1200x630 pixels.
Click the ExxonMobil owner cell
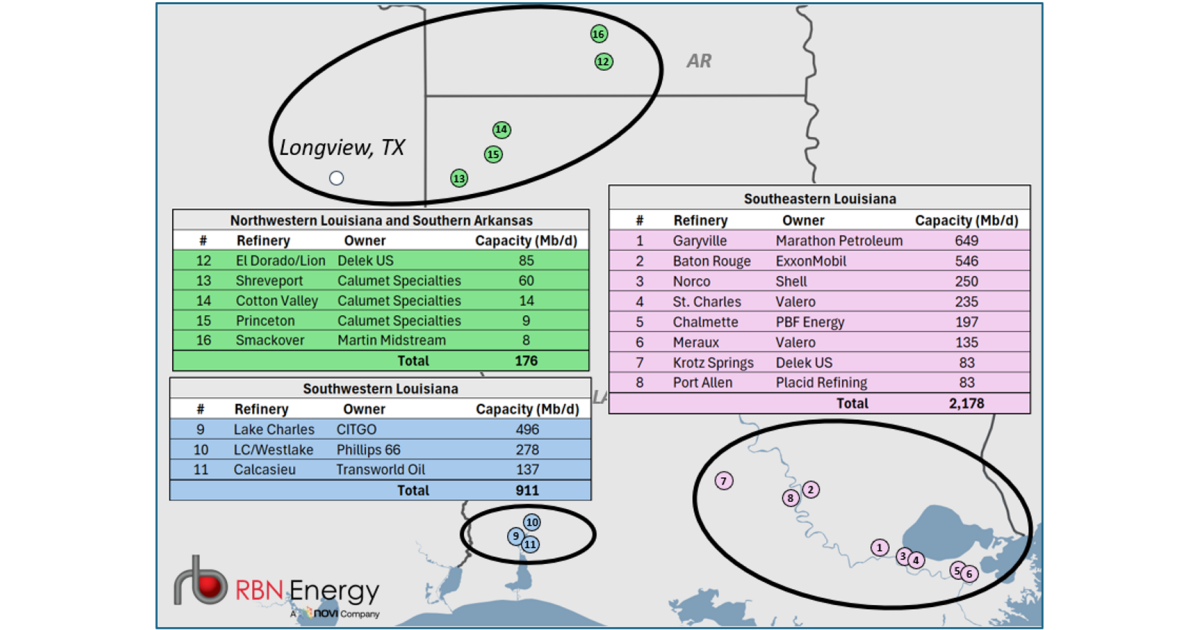(811, 261)
